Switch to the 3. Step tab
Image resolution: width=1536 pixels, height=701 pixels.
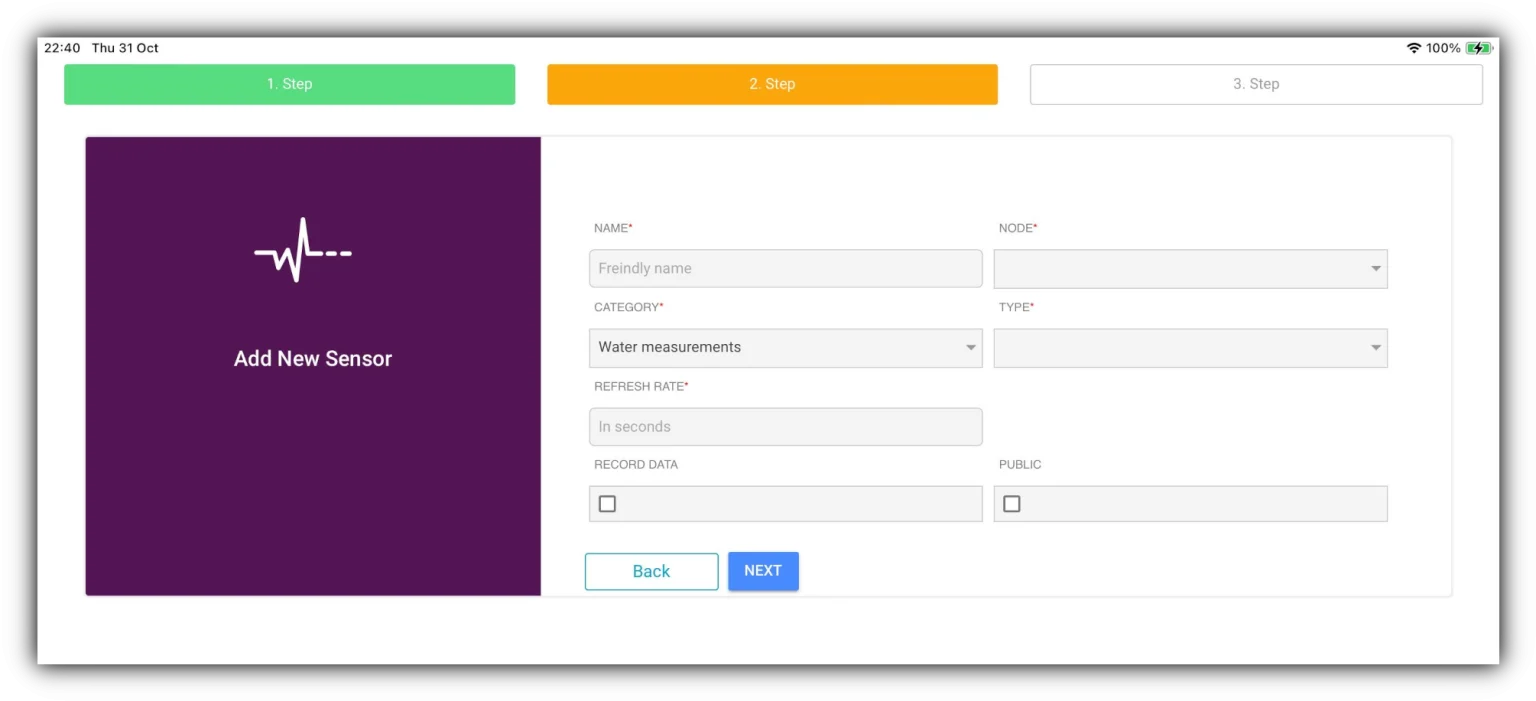[x=1256, y=84]
